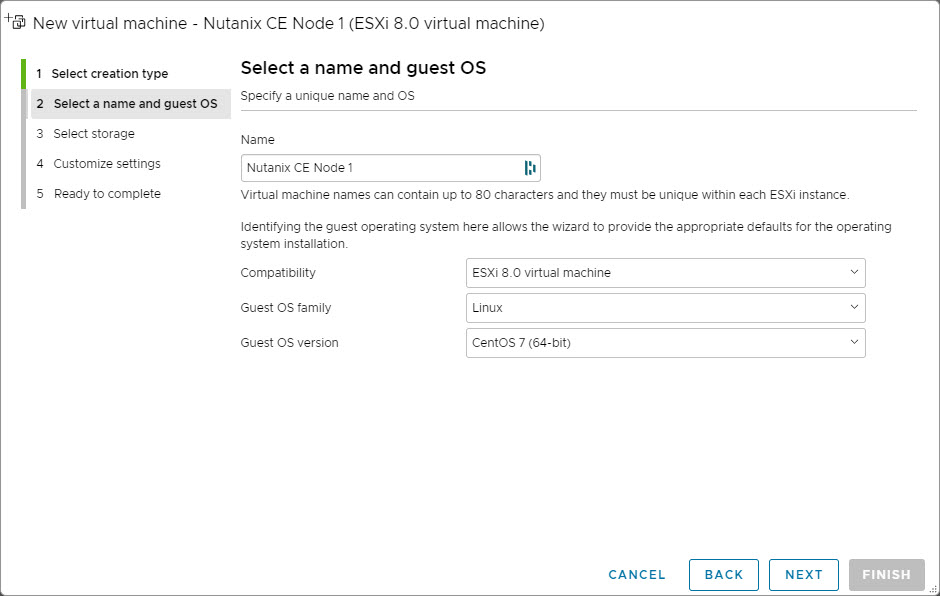Select step 2 Select a name and guest OS

pos(131,104)
